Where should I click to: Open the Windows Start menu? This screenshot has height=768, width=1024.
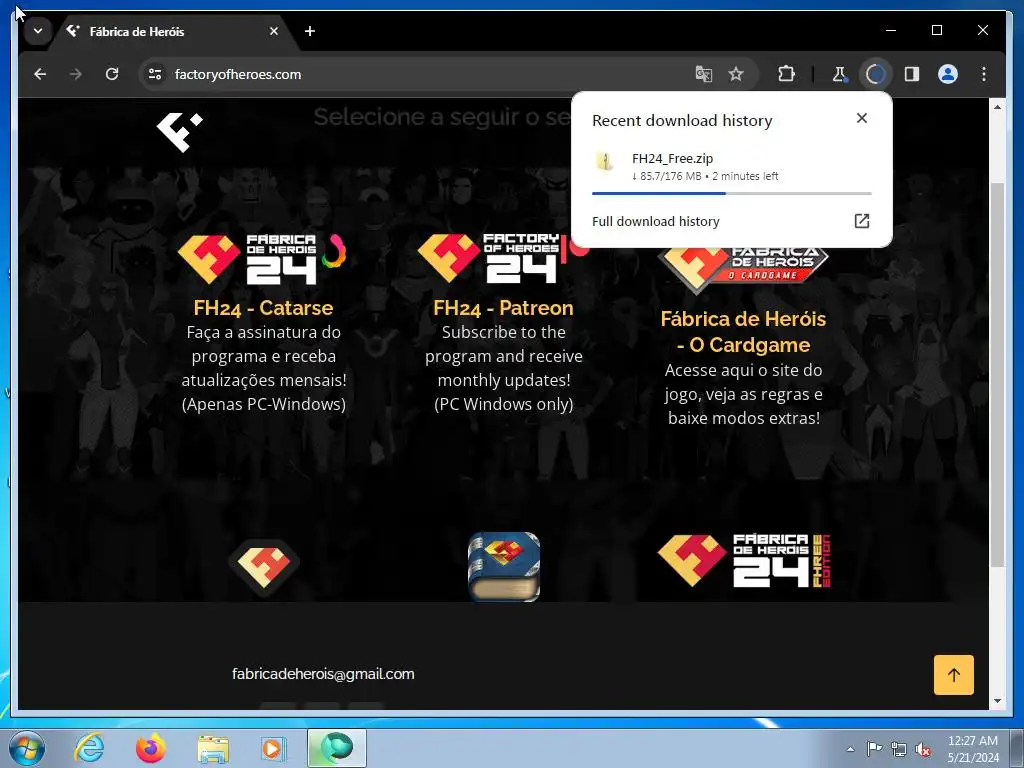(x=27, y=748)
